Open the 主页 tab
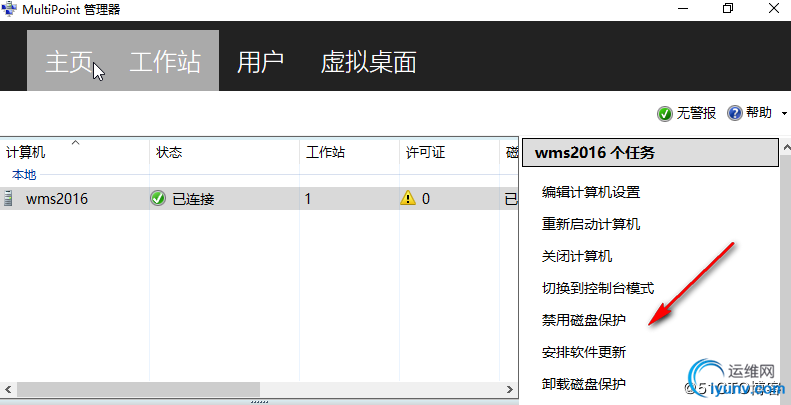791x405 pixels. (x=69, y=63)
